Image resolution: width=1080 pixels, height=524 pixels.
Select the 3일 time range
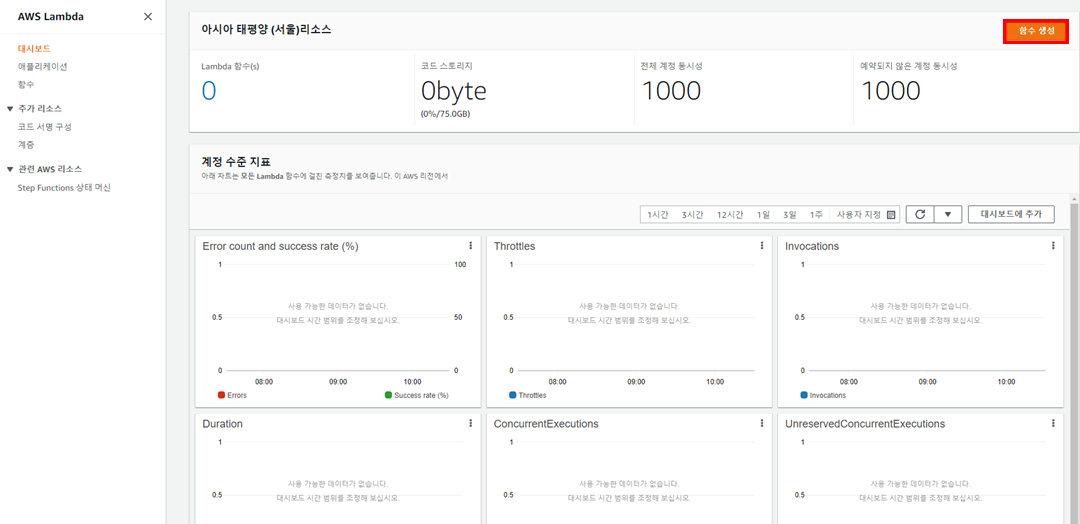[789, 215]
